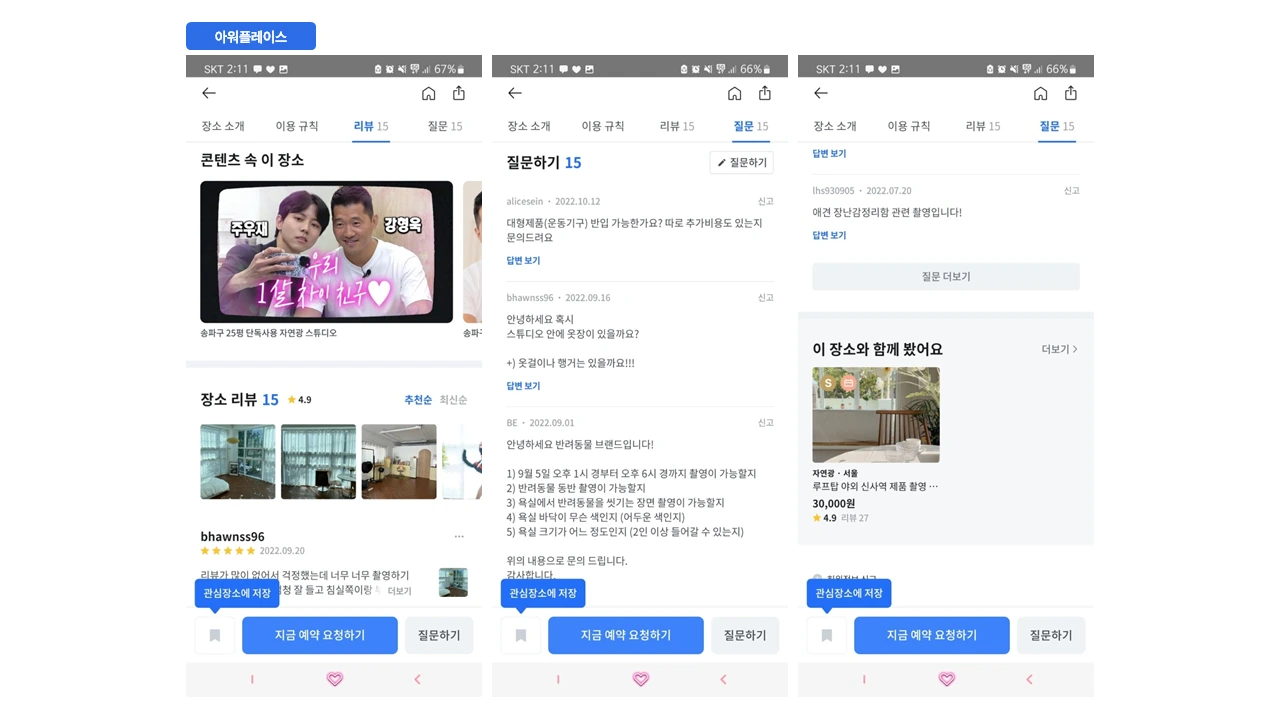
Task: Open the 루프탑 야외 신사역 place thumbnail
Action: [x=876, y=415]
